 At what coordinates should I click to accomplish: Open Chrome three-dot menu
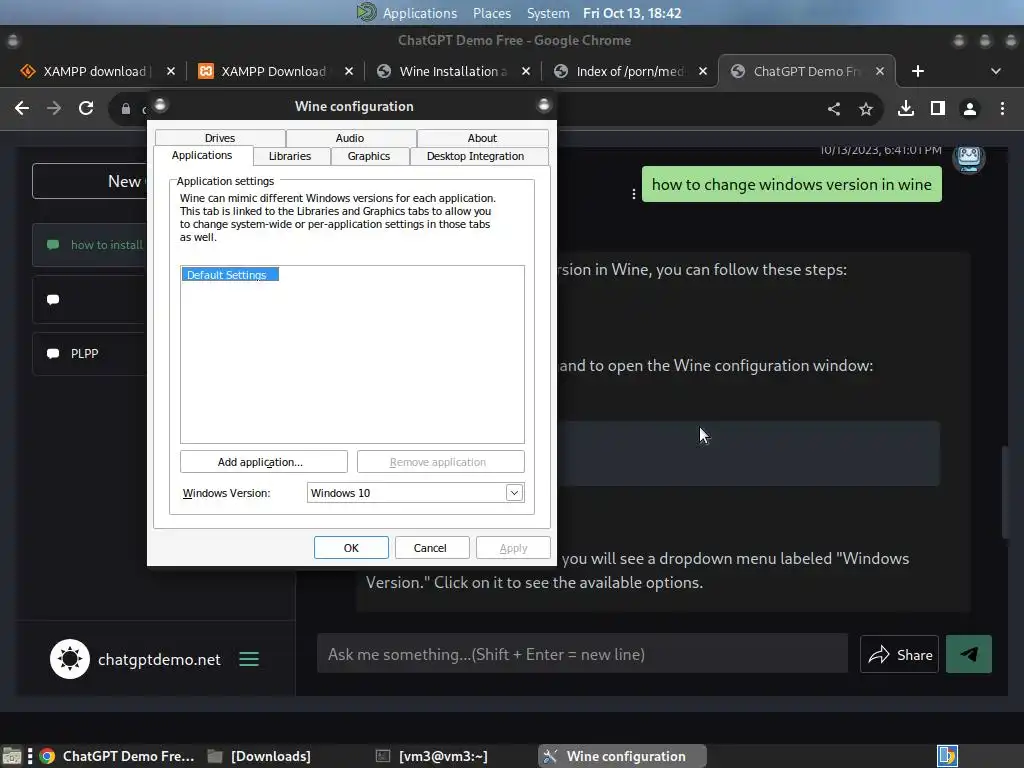1002,108
